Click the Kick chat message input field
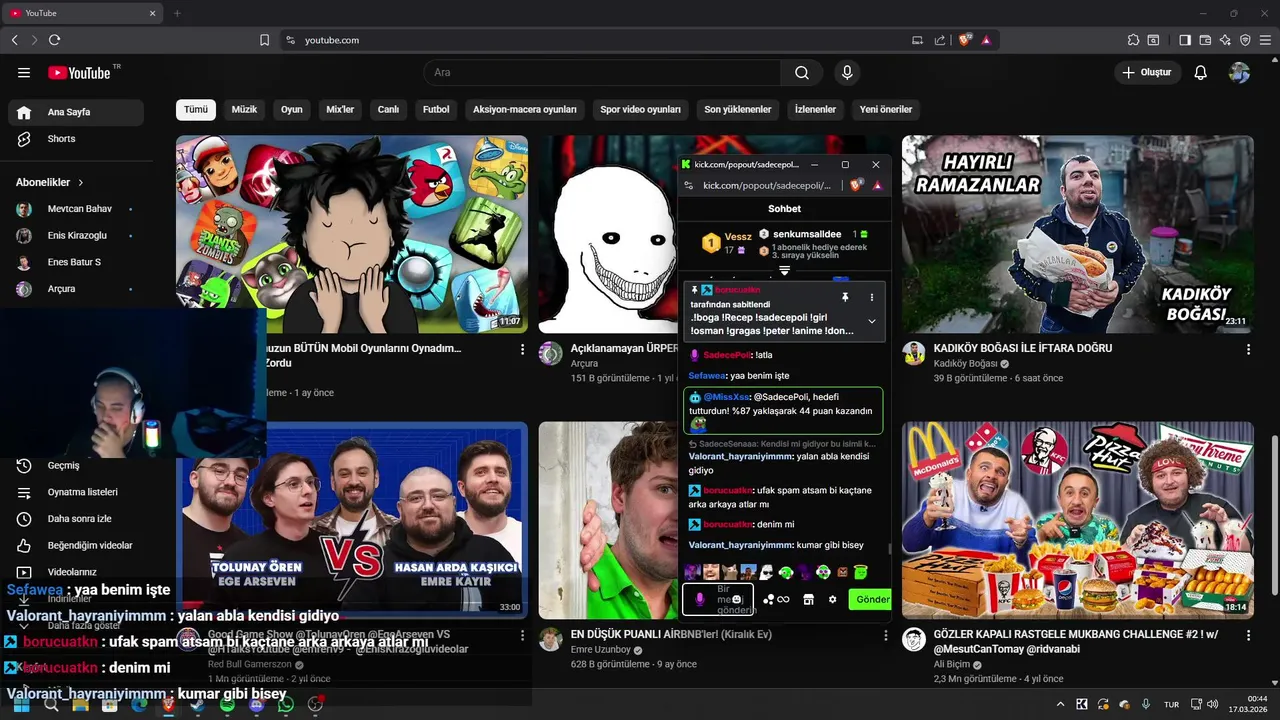This screenshot has width=1280, height=720. [x=717, y=600]
